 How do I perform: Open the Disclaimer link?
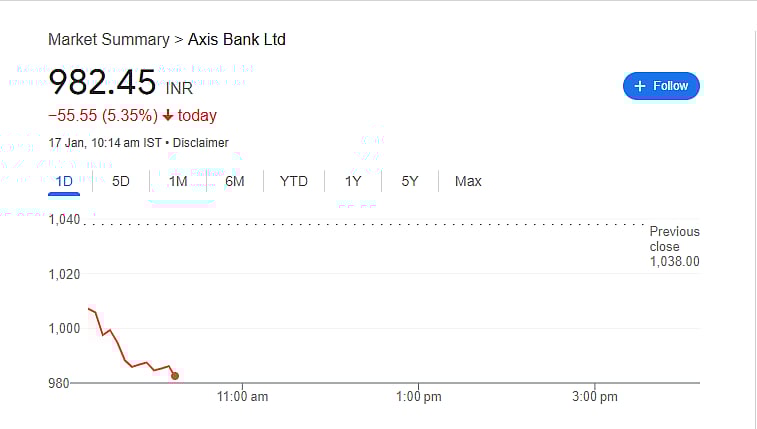pyautogui.click(x=200, y=143)
